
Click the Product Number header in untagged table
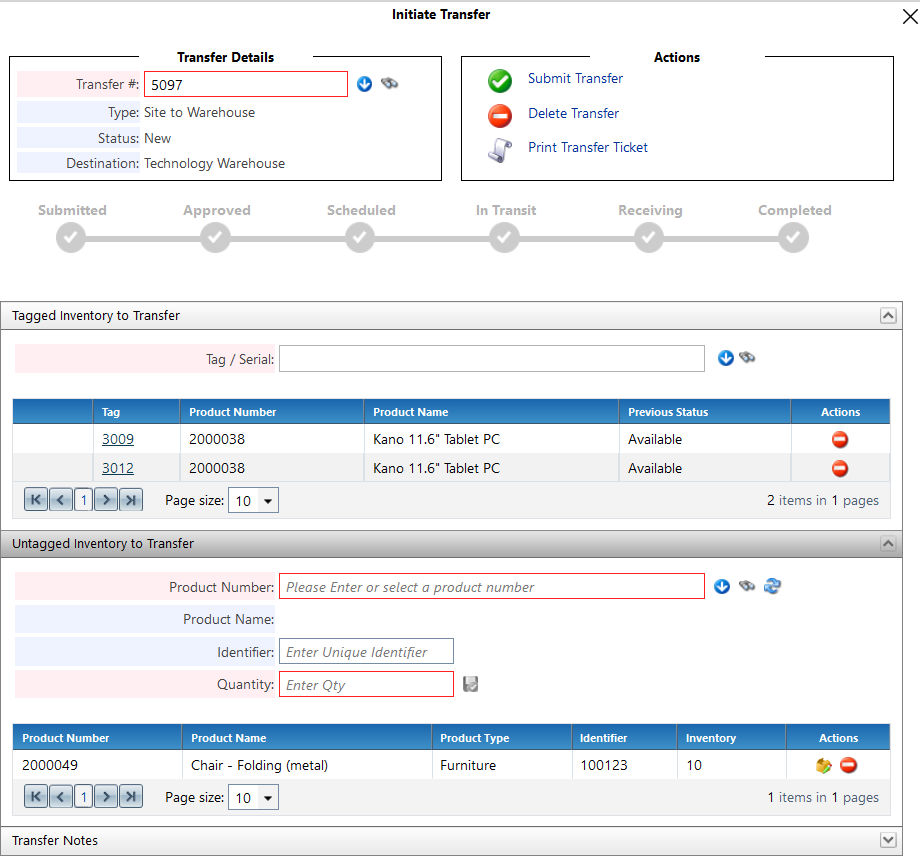coord(97,738)
